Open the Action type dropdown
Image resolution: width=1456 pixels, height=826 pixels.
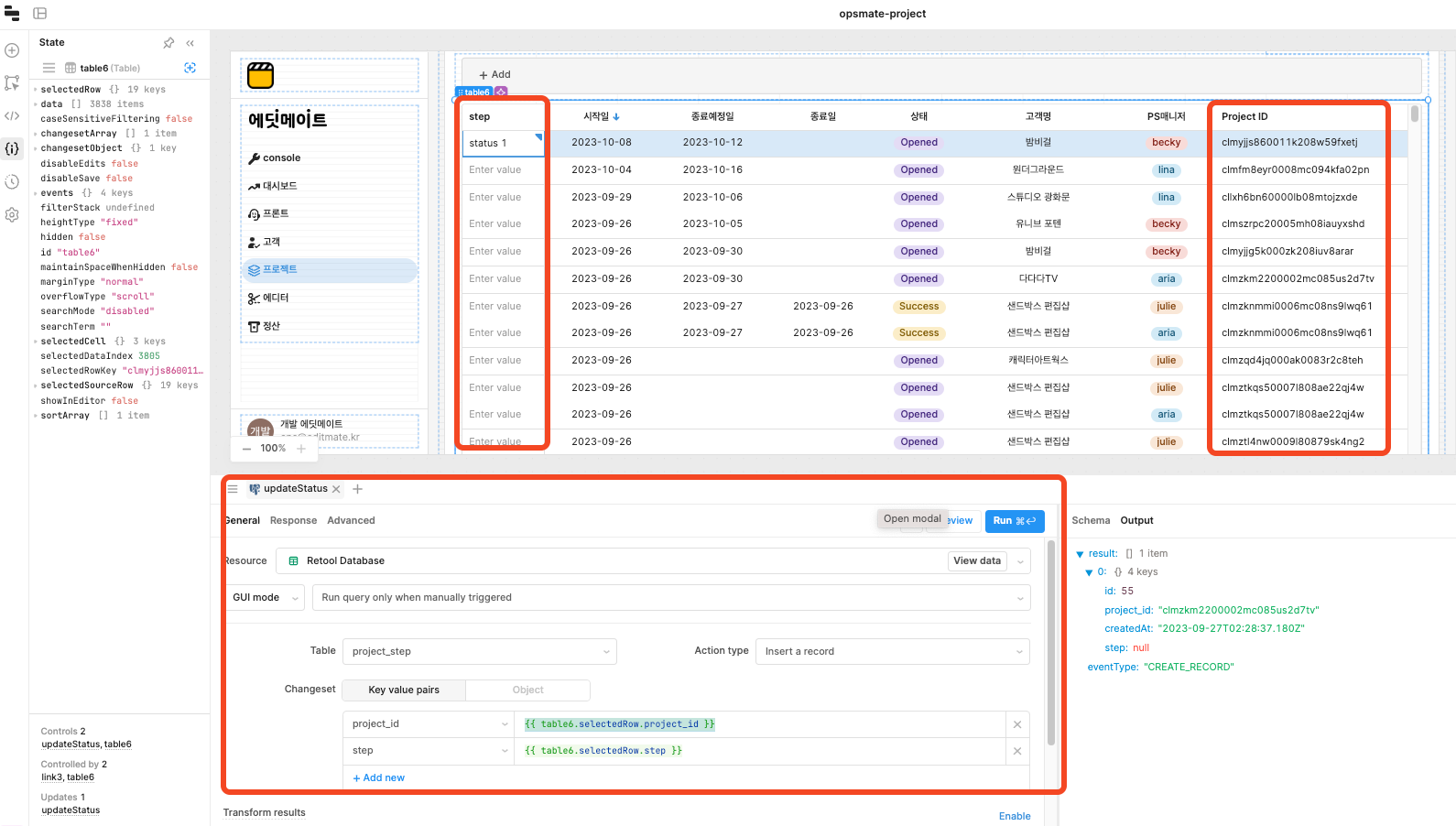pos(892,652)
